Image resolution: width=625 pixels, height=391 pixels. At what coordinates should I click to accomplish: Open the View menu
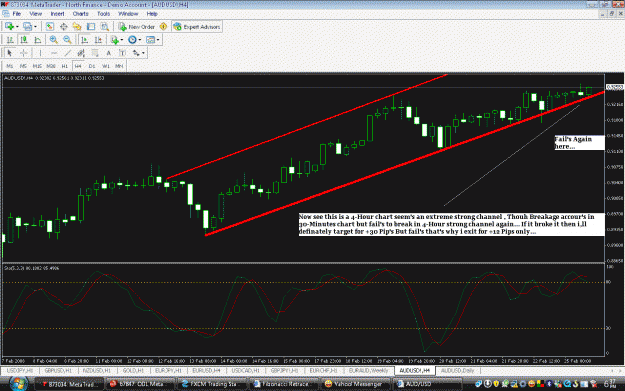click(x=35, y=14)
